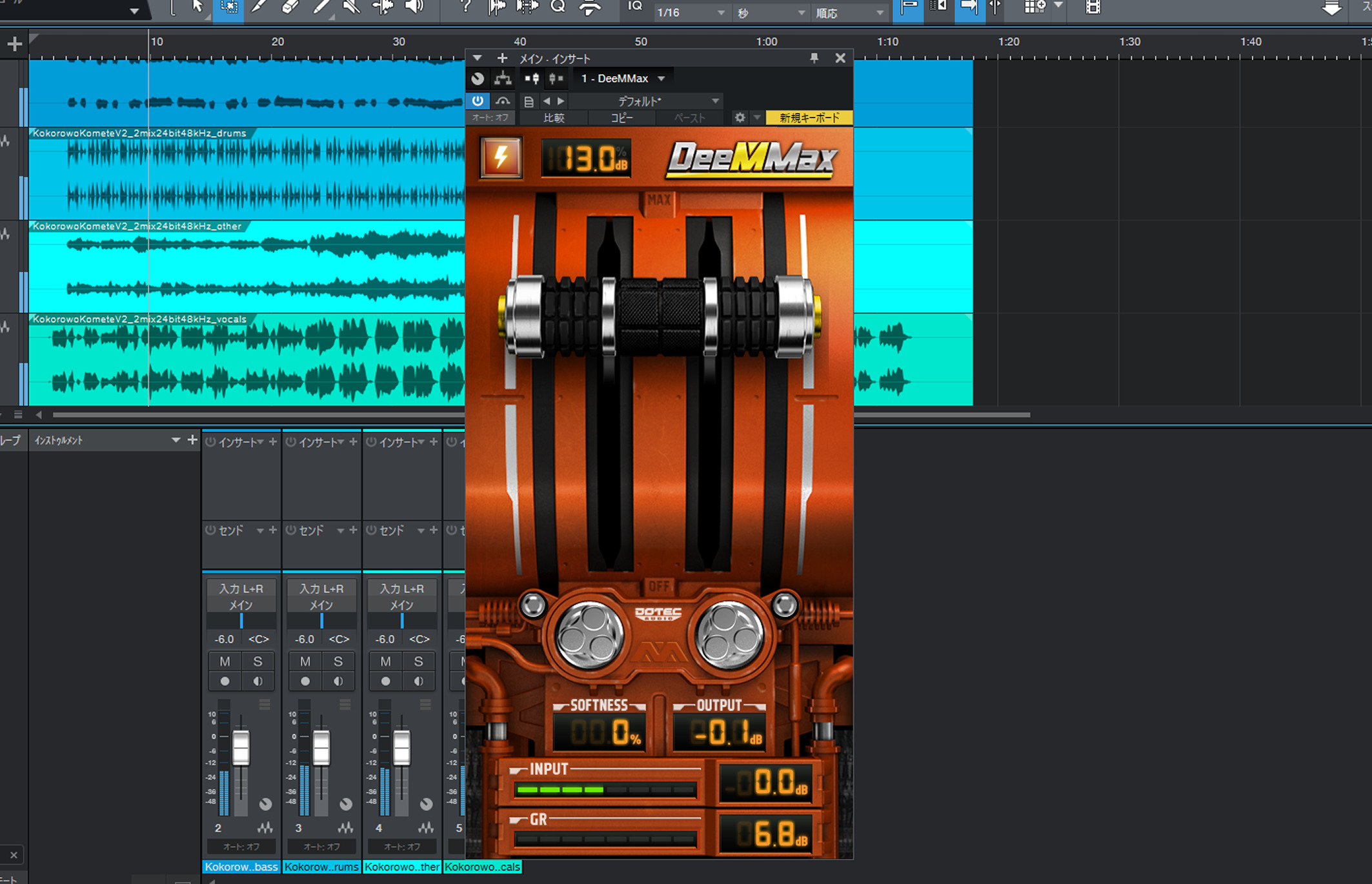Click plus icon in plugin window header

502,58
